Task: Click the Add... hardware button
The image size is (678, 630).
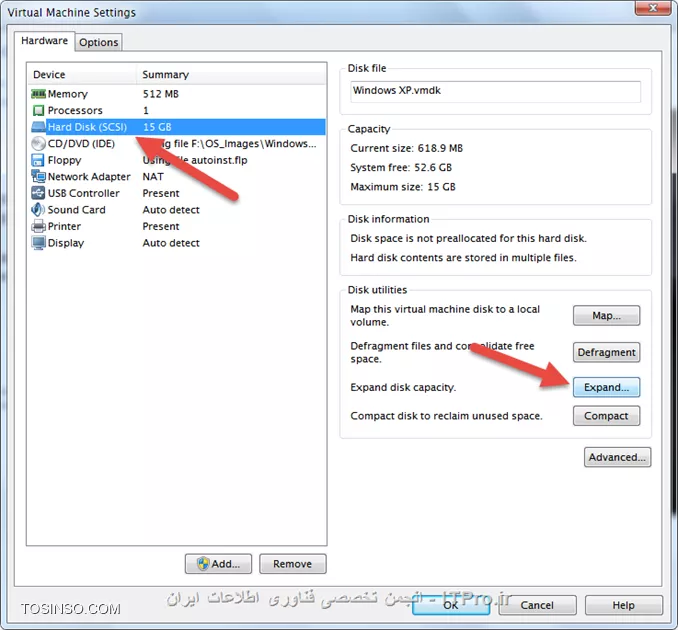Action: pyautogui.click(x=218, y=564)
